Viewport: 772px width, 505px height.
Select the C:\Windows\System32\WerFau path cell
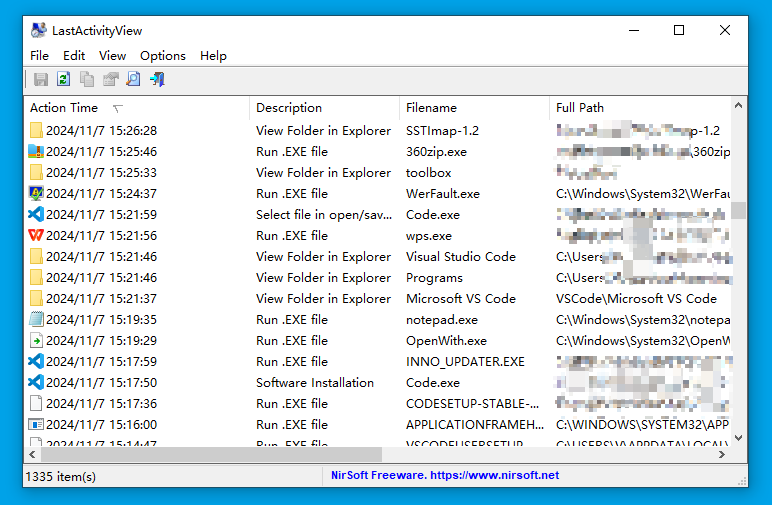tap(643, 194)
